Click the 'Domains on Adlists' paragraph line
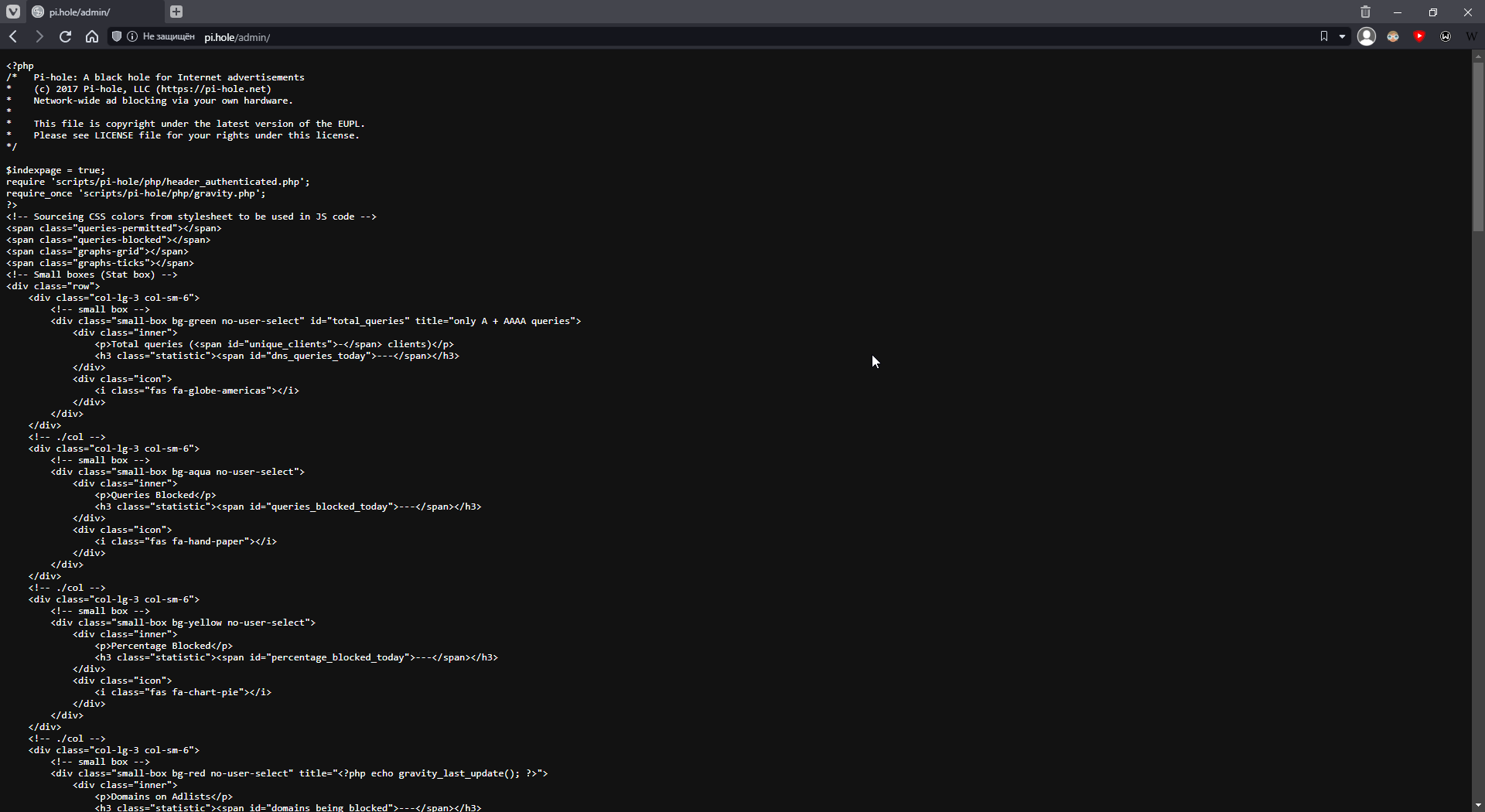 [164, 797]
